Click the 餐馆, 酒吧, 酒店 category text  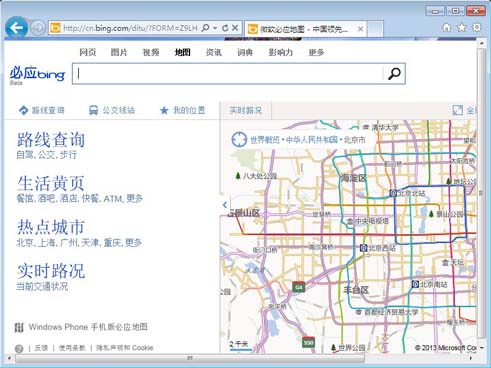(x=79, y=199)
